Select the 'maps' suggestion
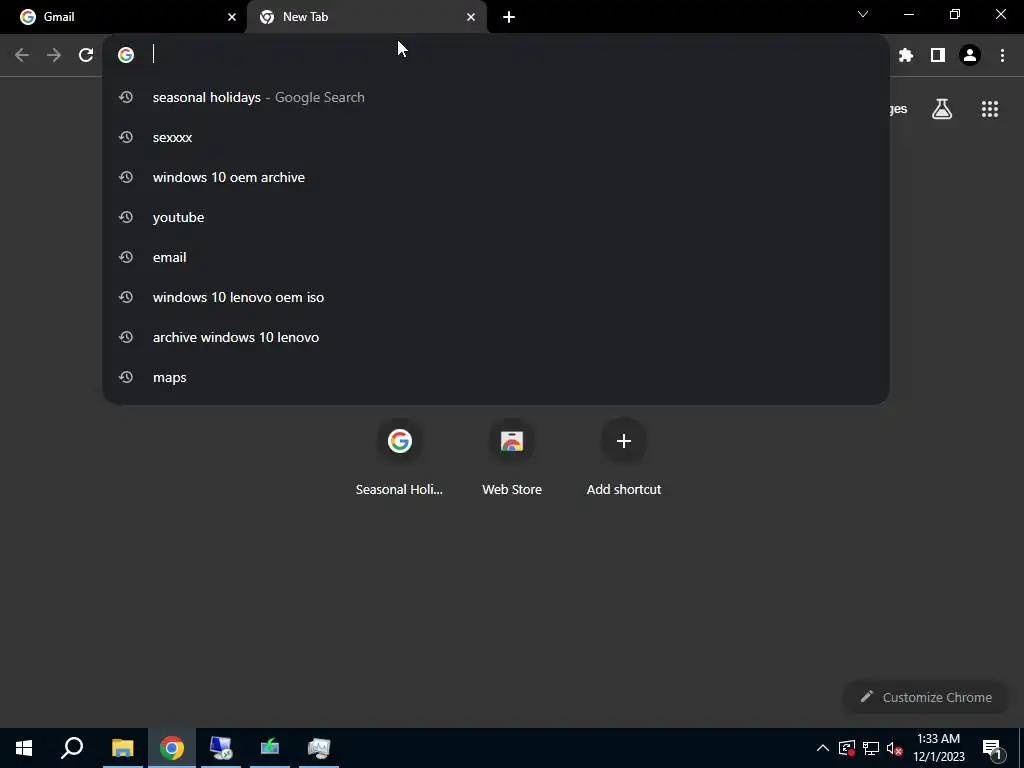 [496, 377]
